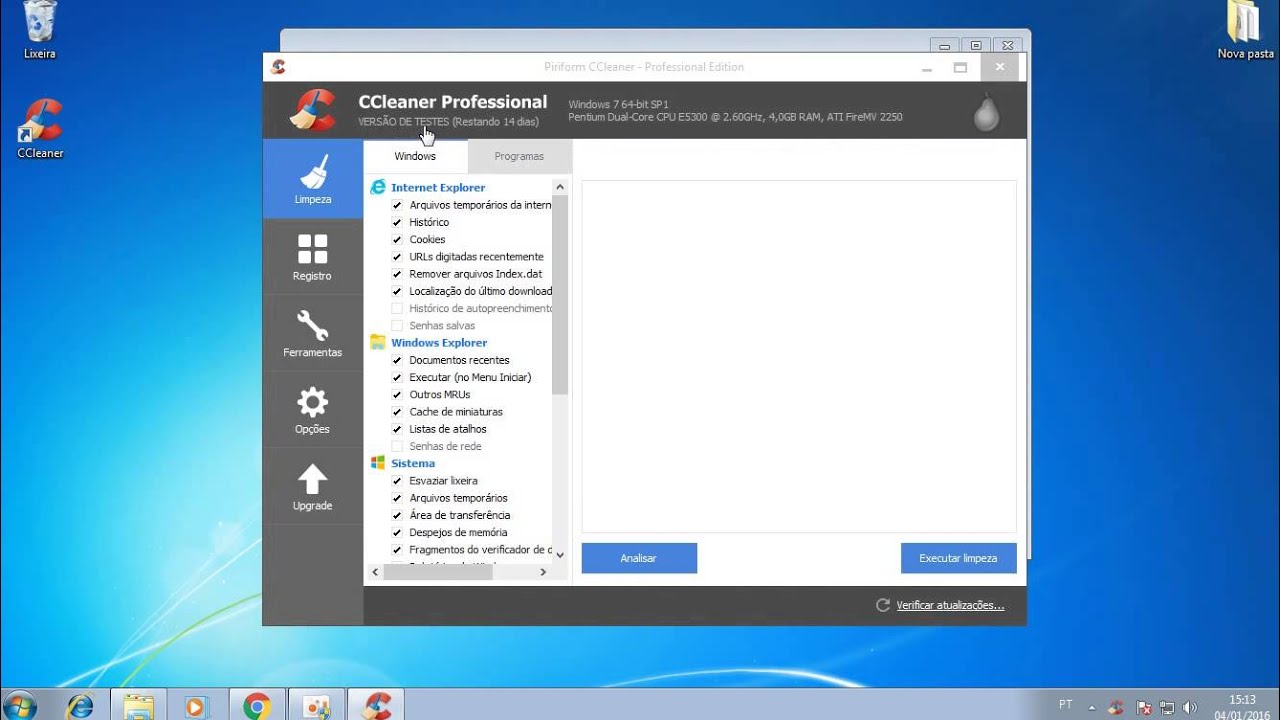Screen dimensions: 1280x720
Task: Click the horizontal scrollbar thumb of options list
Action: pyautogui.click(x=439, y=572)
